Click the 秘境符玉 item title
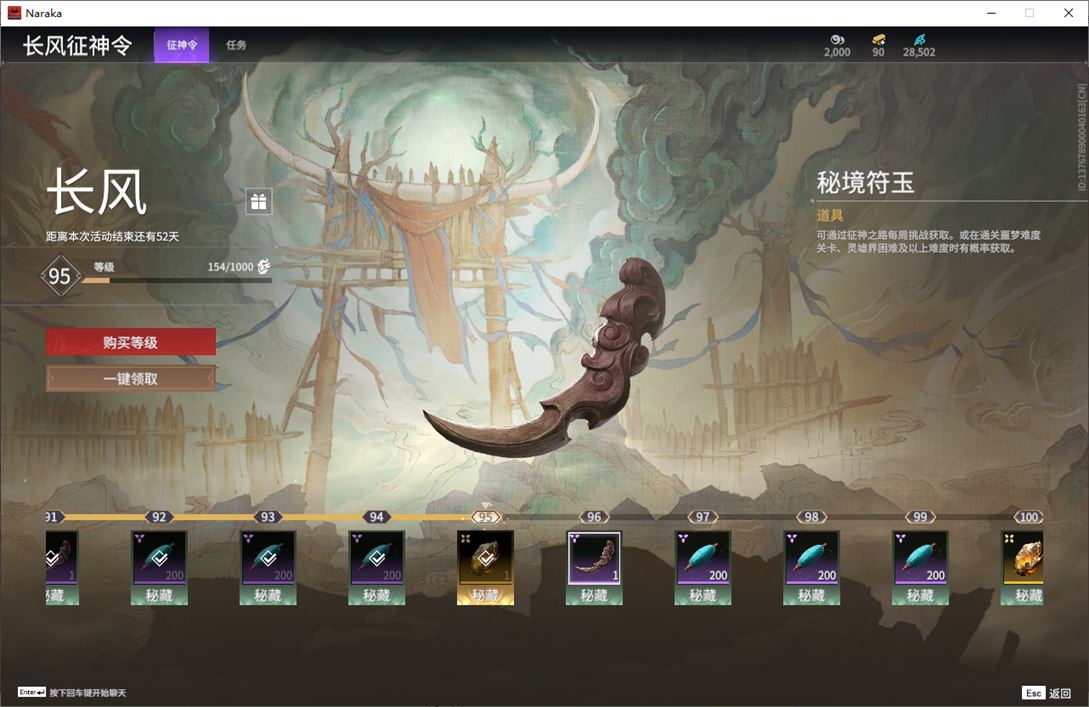 click(865, 183)
